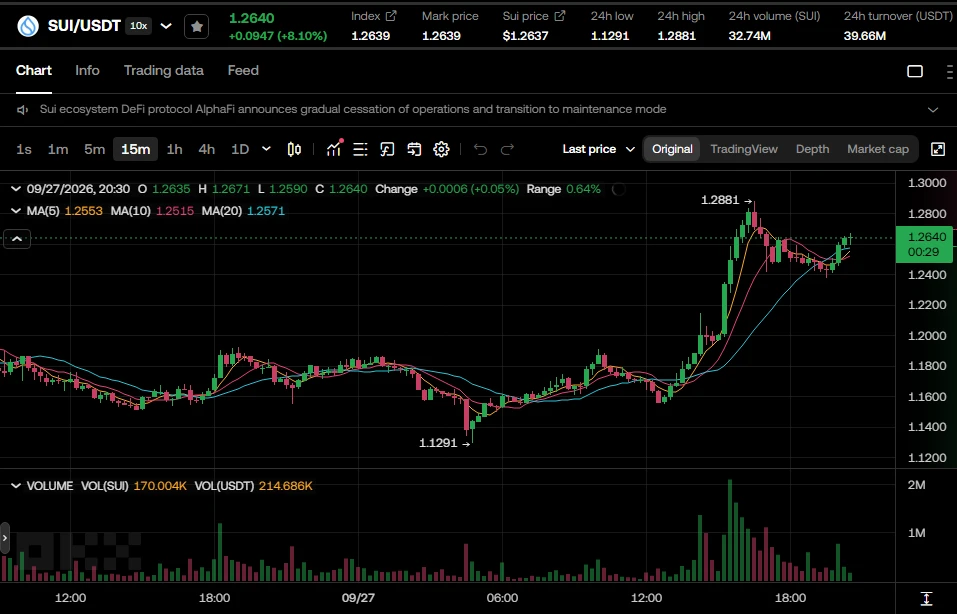
Task: Open the Feed tab
Action: (243, 71)
